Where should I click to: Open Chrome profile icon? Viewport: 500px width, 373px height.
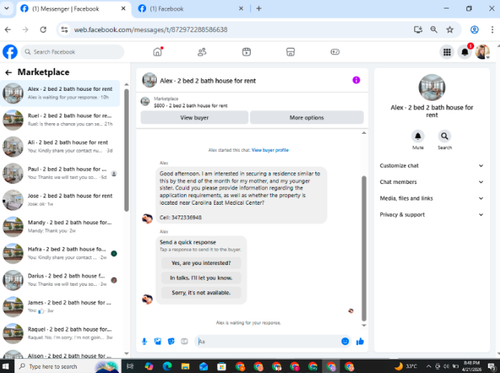pos(474,30)
